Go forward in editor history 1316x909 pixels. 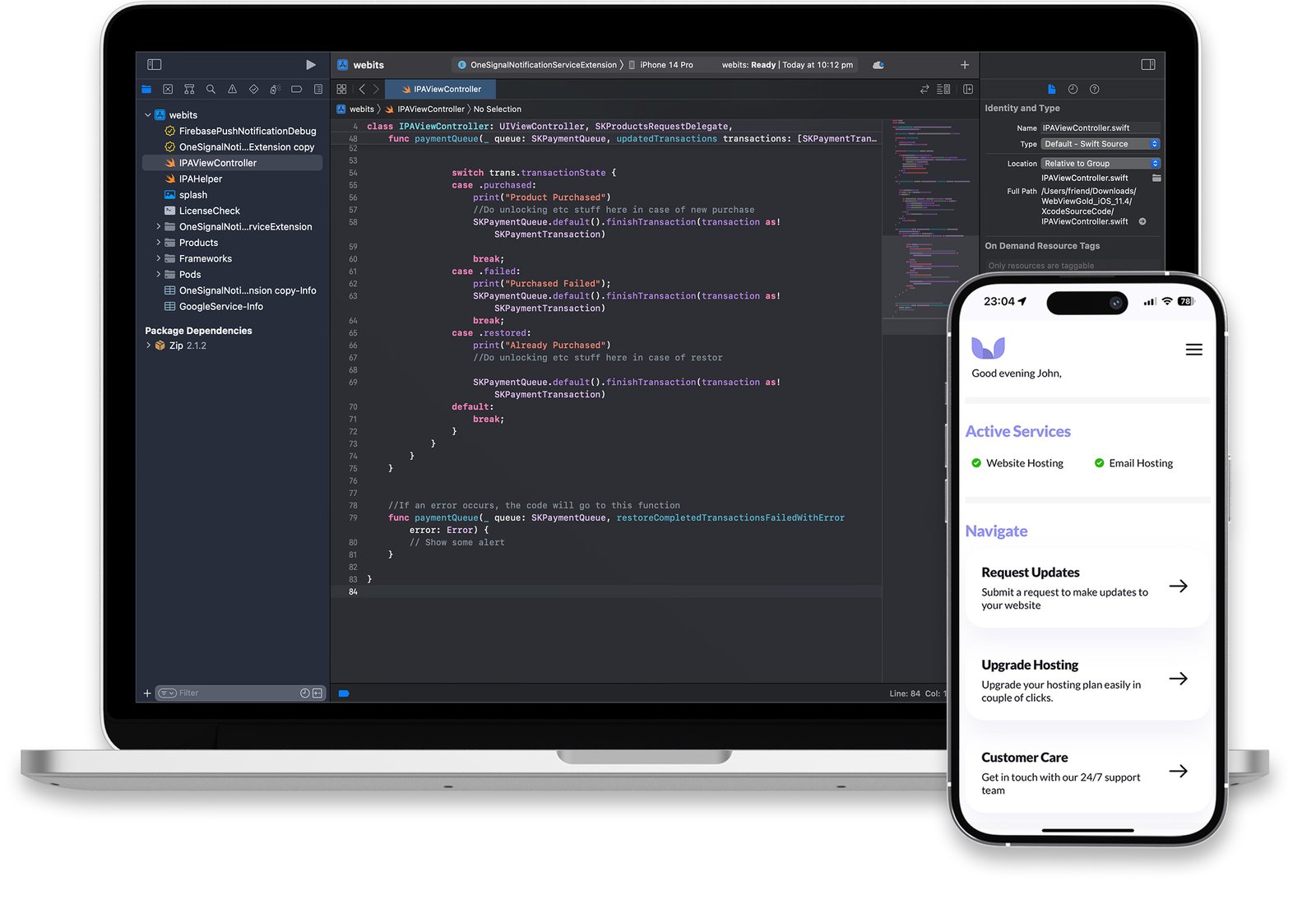click(376, 89)
